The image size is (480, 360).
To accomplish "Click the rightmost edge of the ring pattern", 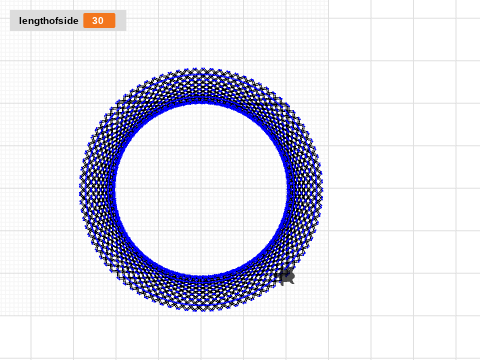I will 321,189.
